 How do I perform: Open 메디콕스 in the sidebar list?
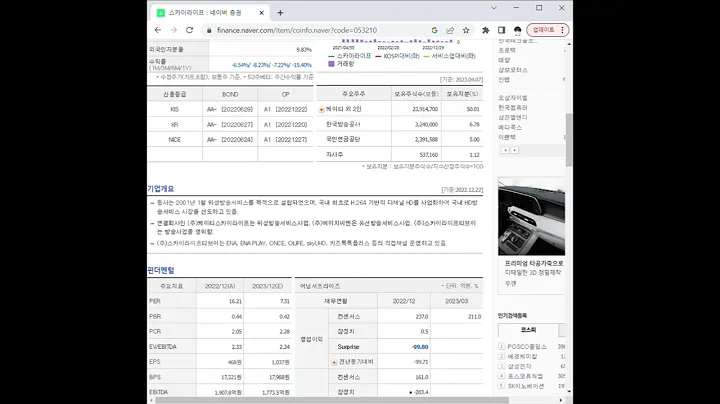click(x=510, y=127)
